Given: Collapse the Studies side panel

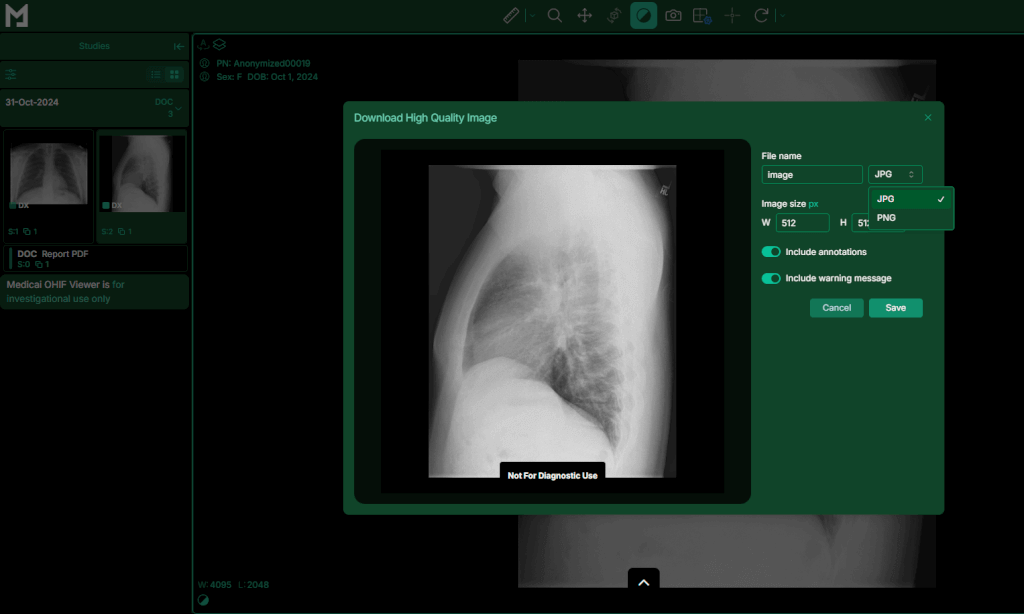Looking at the screenshot, I should pyautogui.click(x=178, y=46).
